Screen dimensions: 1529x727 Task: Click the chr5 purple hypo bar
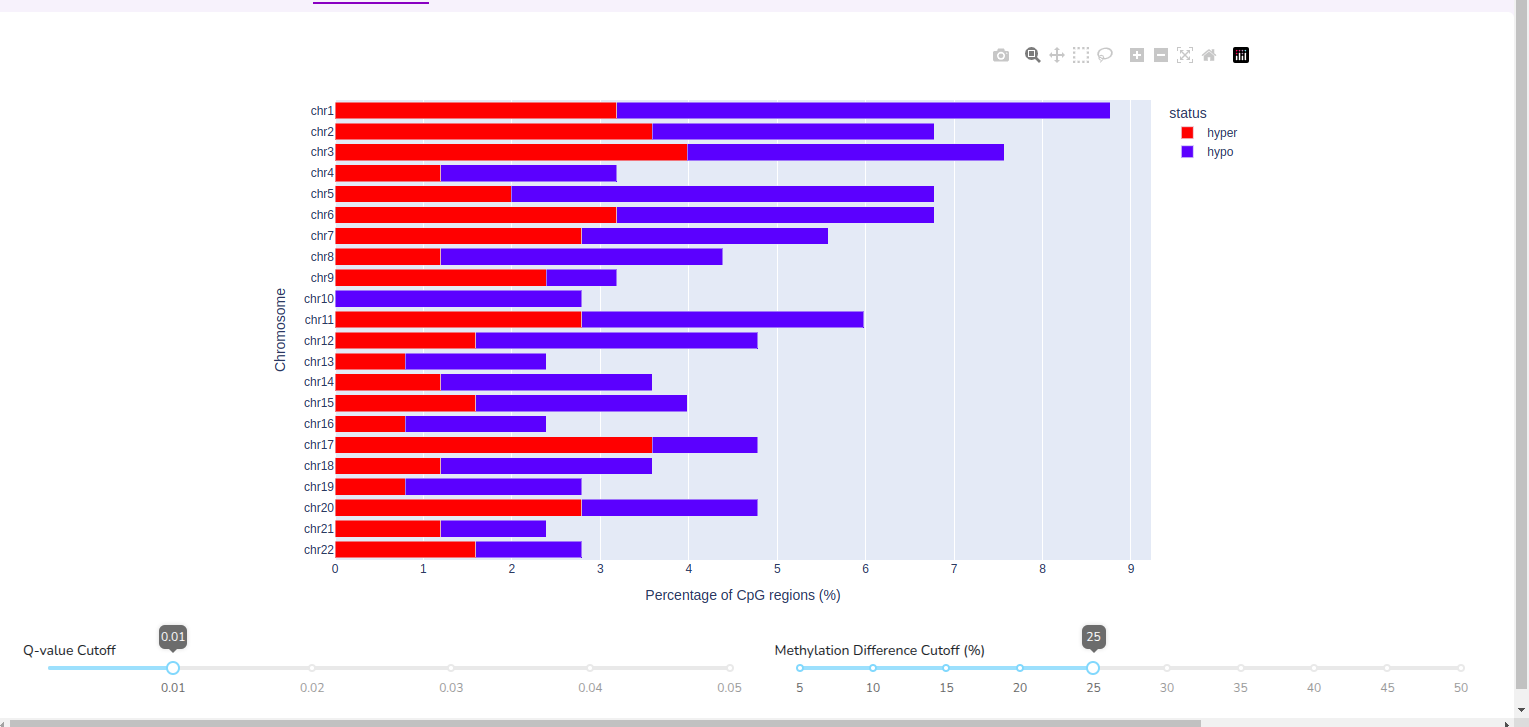tap(722, 194)
